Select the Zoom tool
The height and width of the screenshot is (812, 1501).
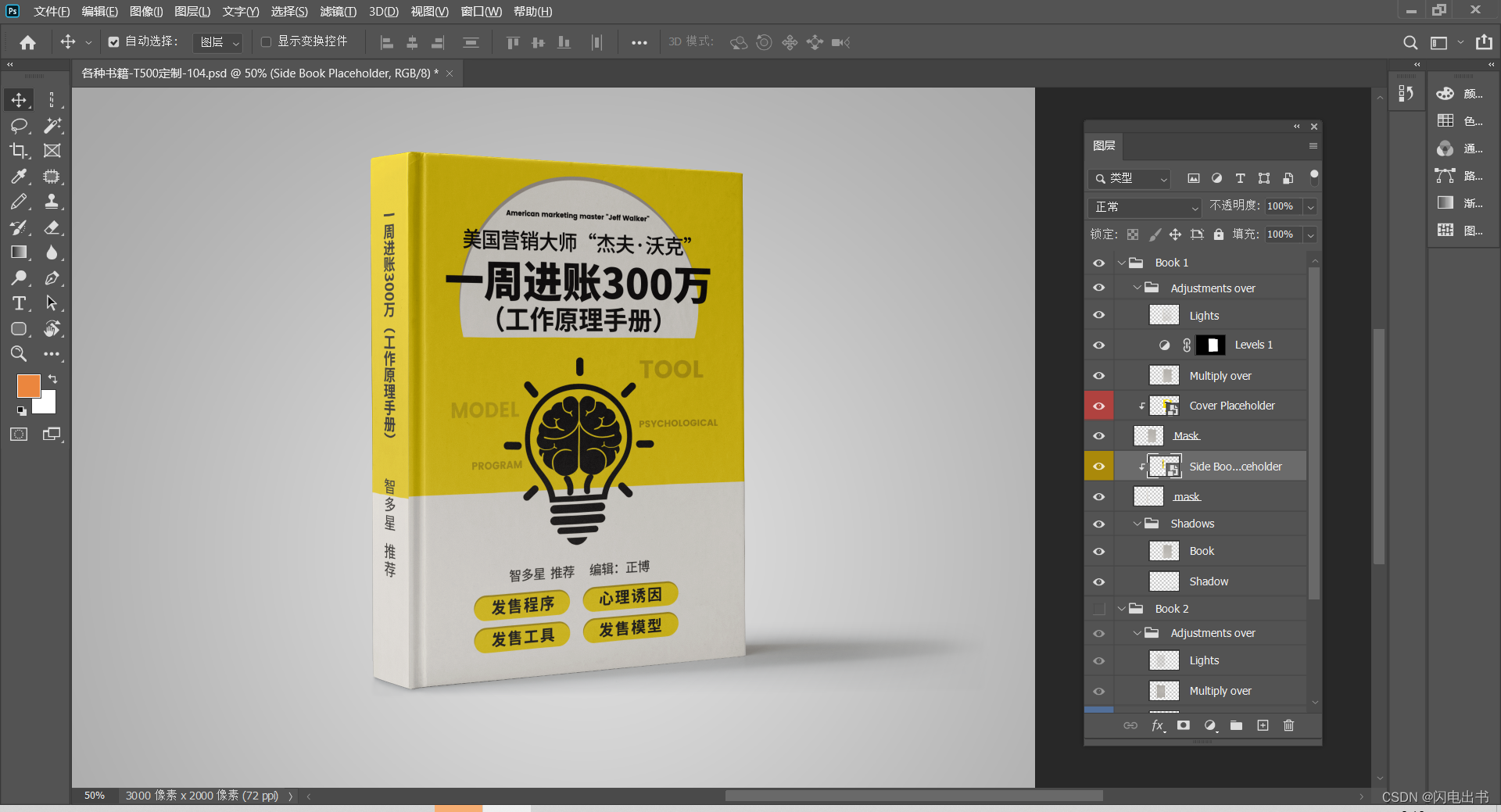coord(19,354)
